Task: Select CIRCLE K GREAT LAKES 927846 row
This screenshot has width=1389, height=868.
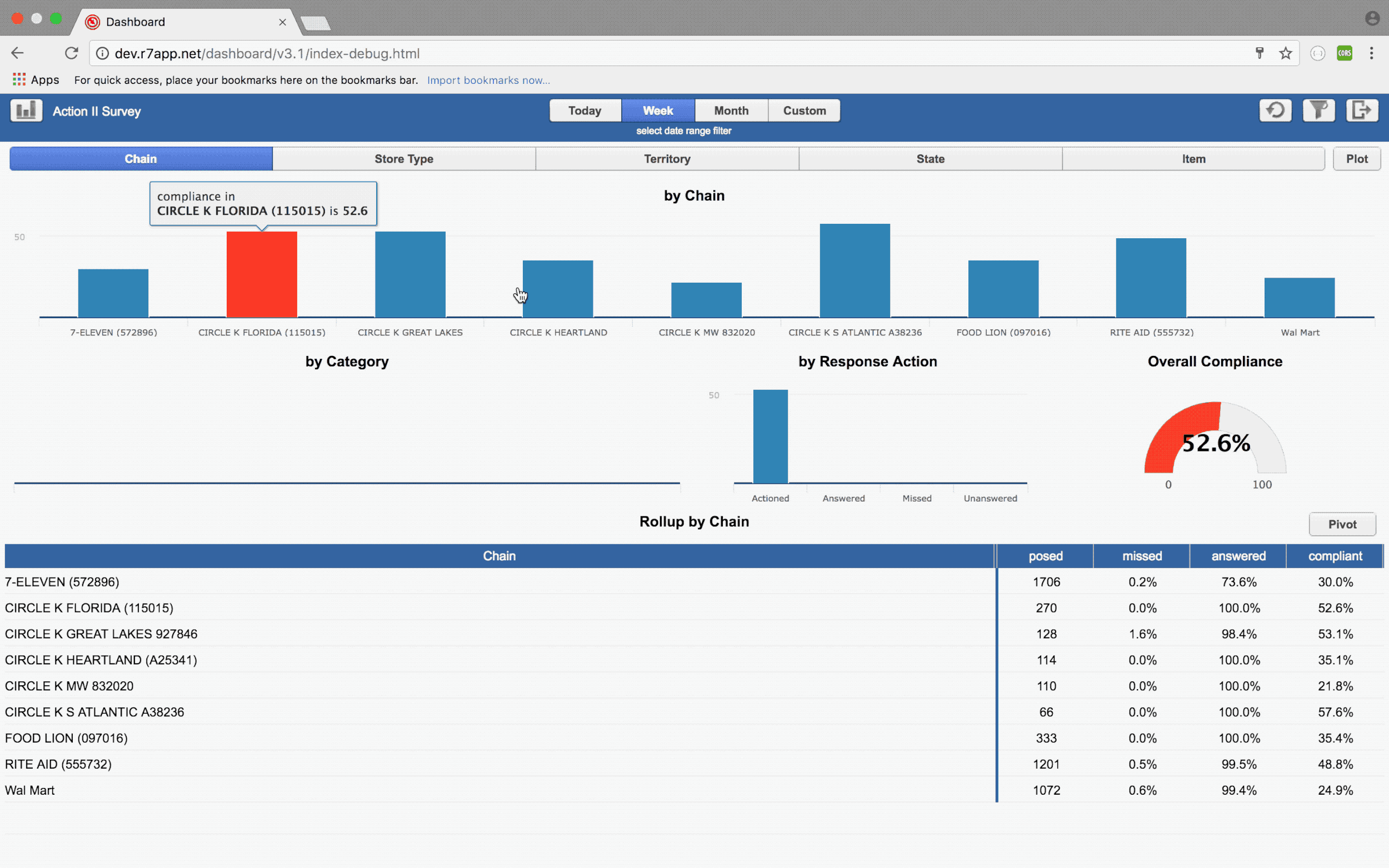Action: 693,634
